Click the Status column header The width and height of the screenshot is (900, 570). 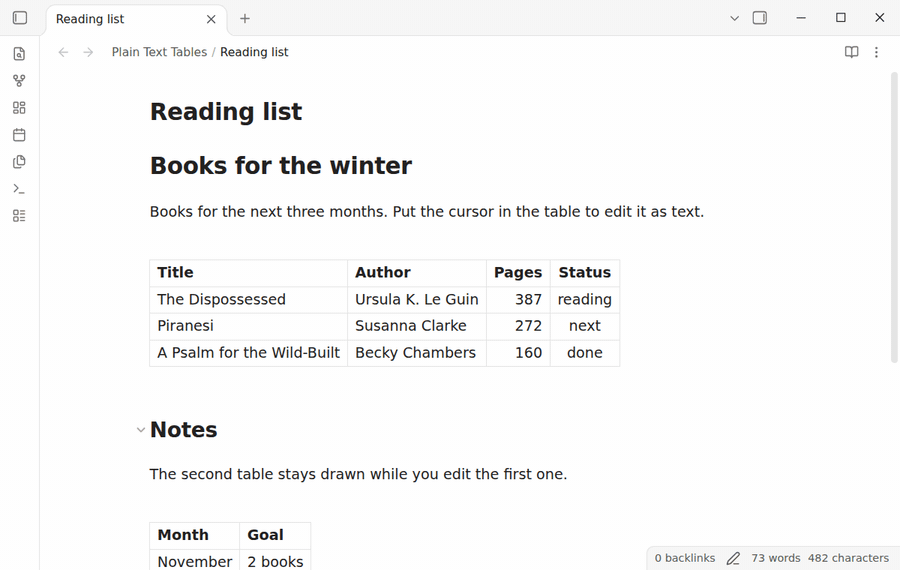click(x=585, y=273)
